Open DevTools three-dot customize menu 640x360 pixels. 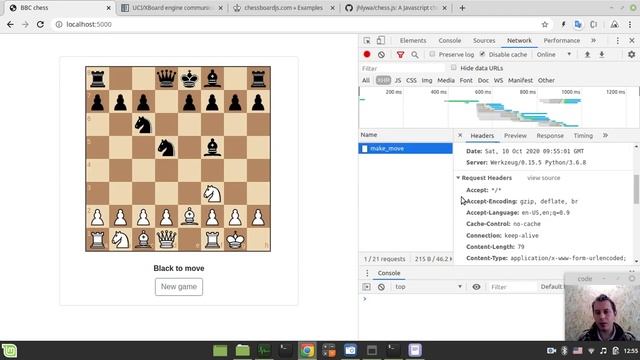tap(618, 40)
